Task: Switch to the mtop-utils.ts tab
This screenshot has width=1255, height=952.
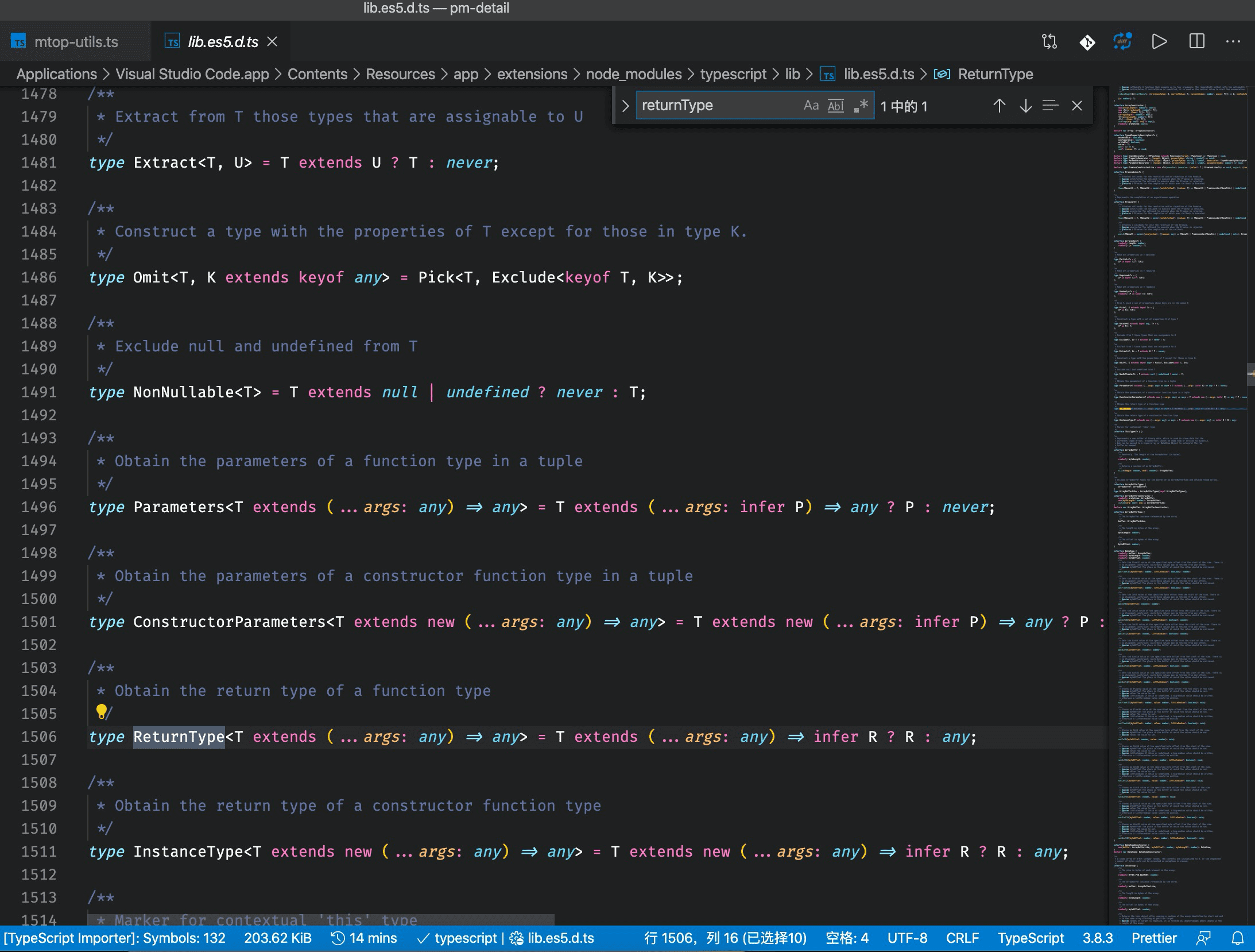Action: [76, 42]
